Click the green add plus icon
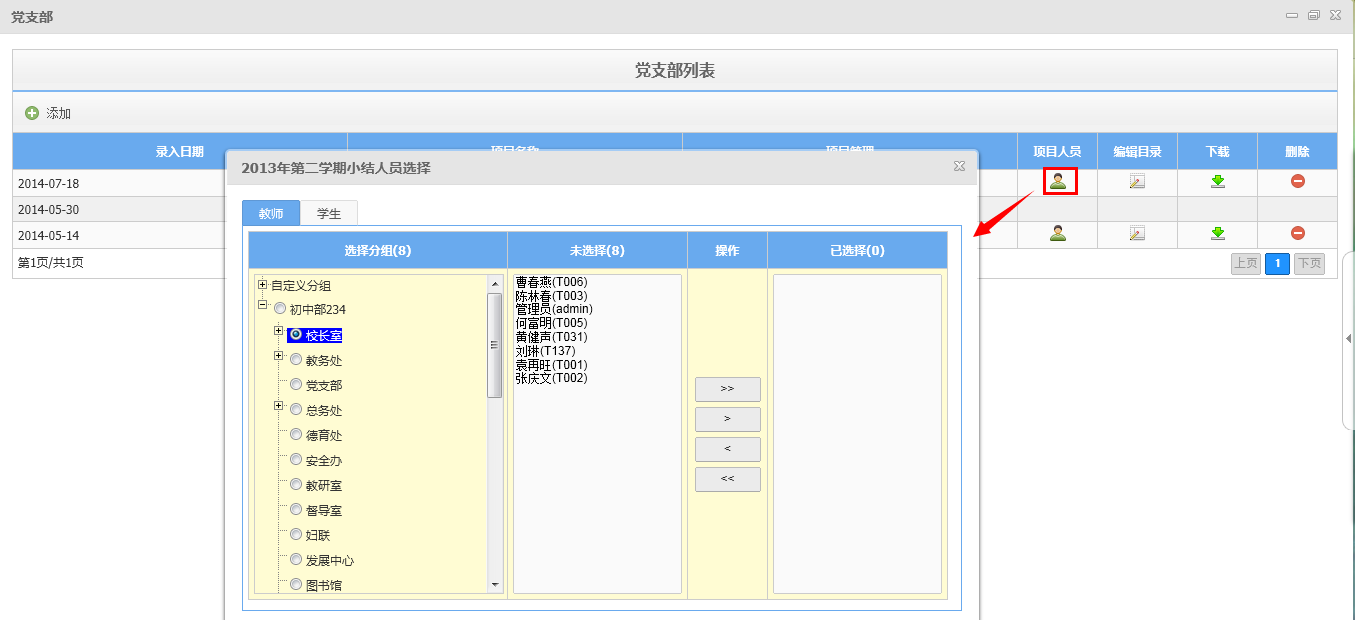1355x620 pixels. click(x=31, y=113)
